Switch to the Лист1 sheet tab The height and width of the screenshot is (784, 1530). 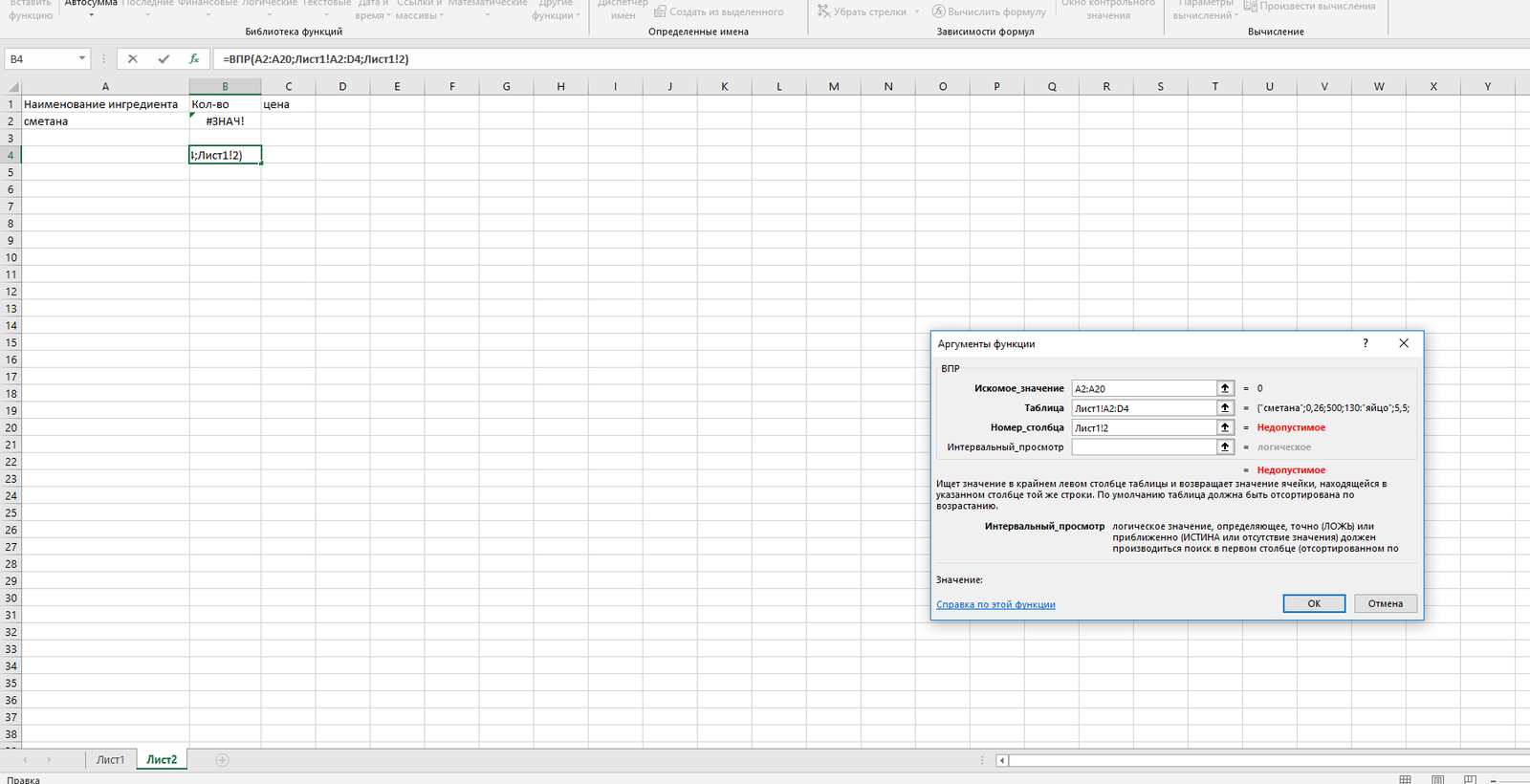110,760
